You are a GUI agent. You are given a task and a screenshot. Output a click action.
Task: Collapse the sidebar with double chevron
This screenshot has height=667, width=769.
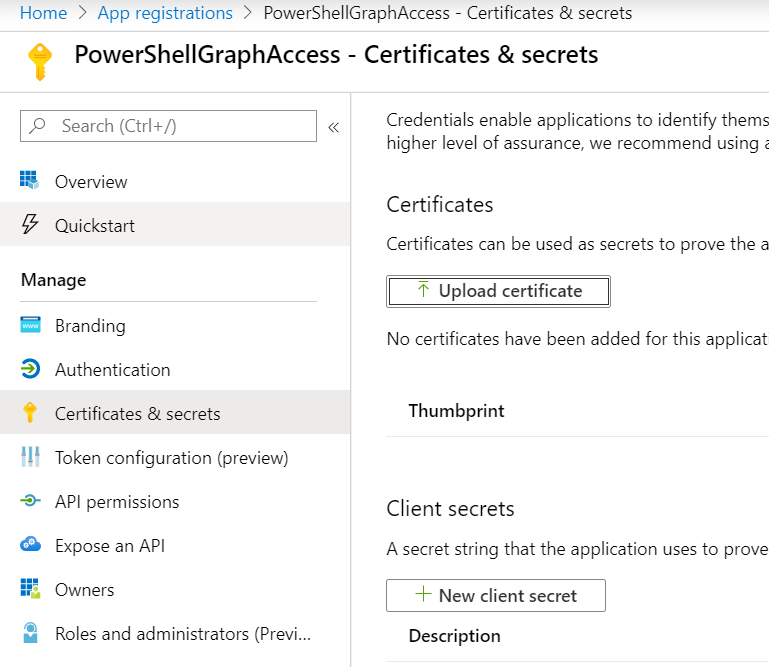click(333, 128)
